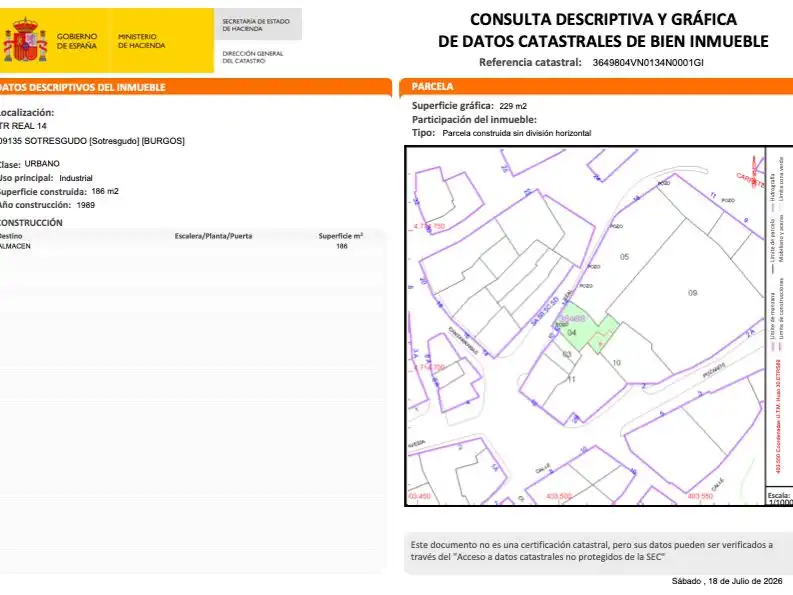Click the 'Año construcción:' label
This screenshot has height=595, width=793.
click(35, 205)
